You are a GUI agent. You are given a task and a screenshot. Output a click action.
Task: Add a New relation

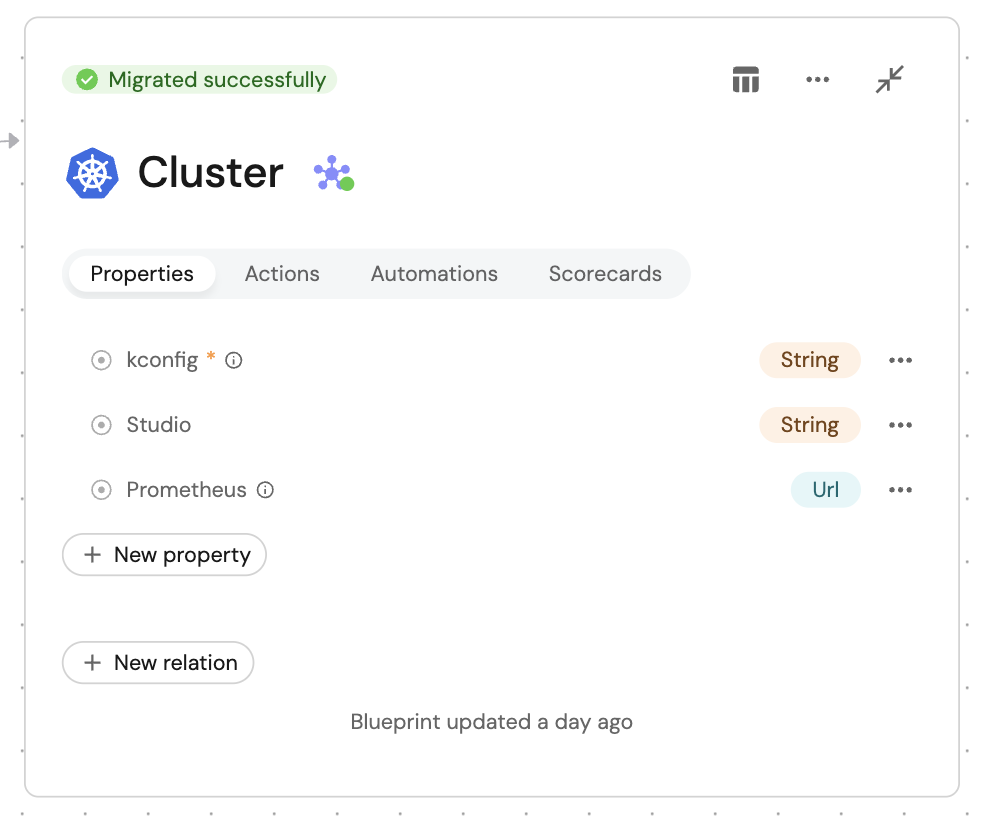click(158, 663)
